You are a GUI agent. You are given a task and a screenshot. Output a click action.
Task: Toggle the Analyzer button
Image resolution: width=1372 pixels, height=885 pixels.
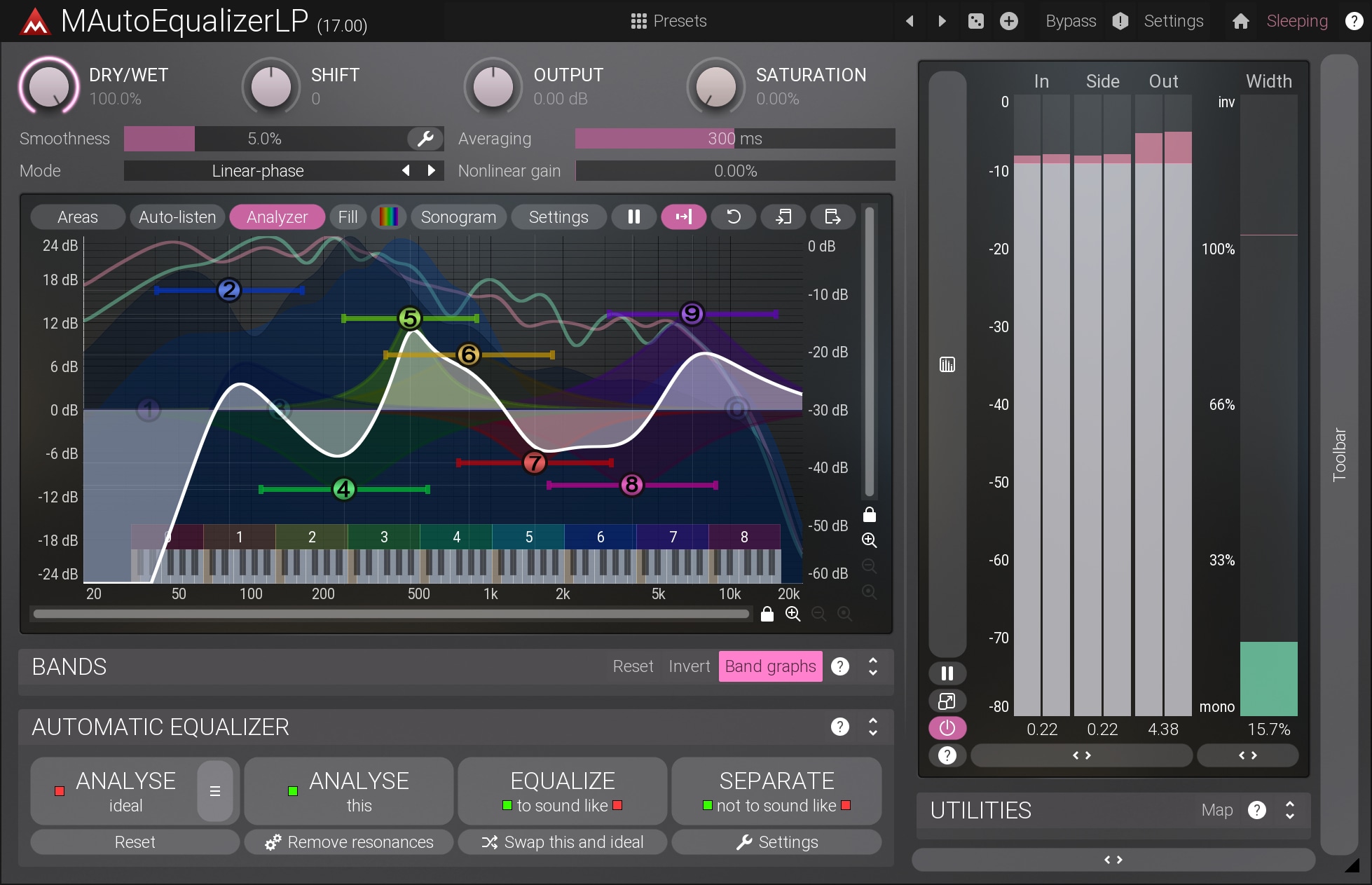click(x=277, y=217)
